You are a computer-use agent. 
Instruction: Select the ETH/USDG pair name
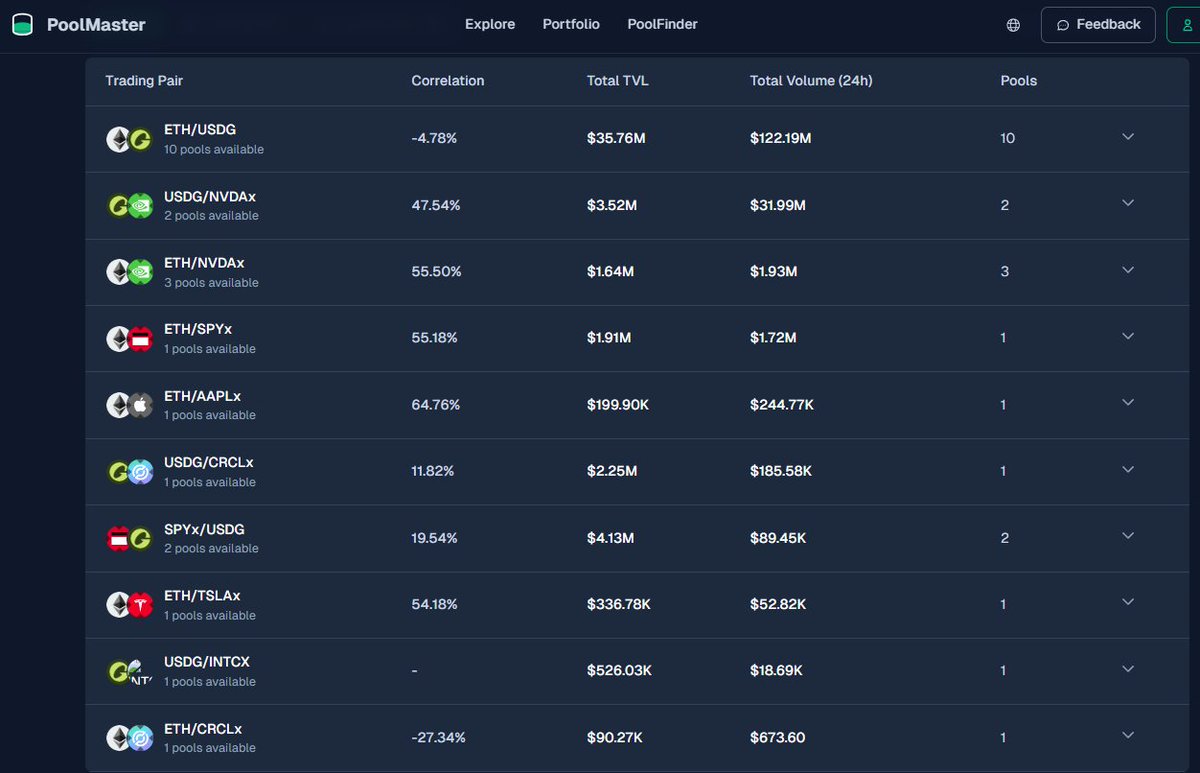click(200, 130)
